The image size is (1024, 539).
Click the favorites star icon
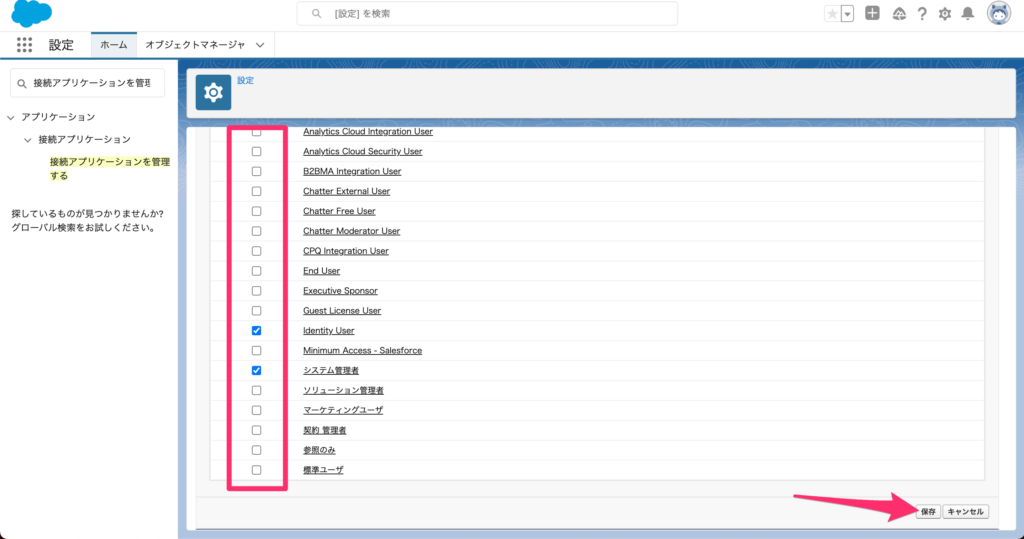832,14
